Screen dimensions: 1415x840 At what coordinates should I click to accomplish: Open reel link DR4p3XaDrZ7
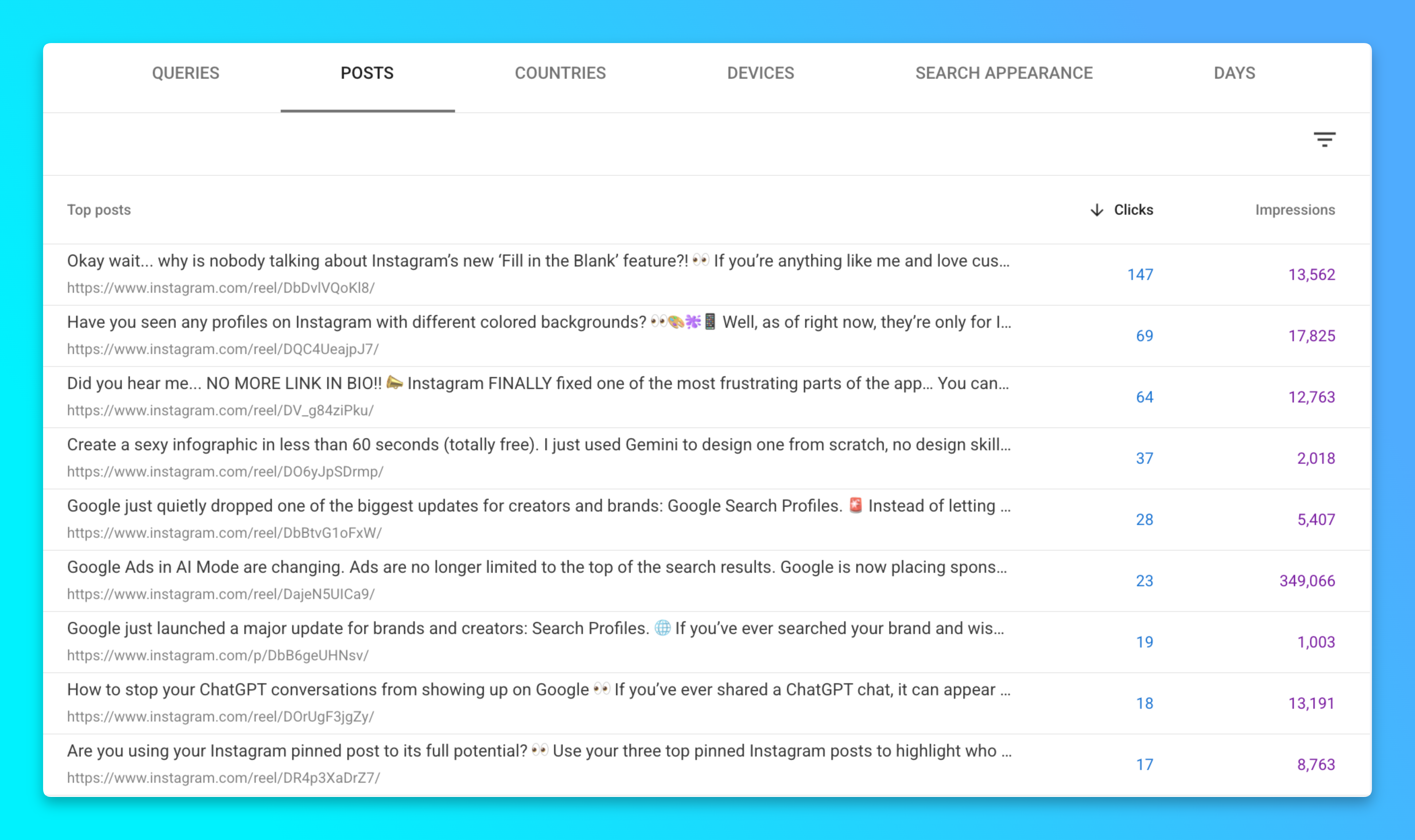223,778
